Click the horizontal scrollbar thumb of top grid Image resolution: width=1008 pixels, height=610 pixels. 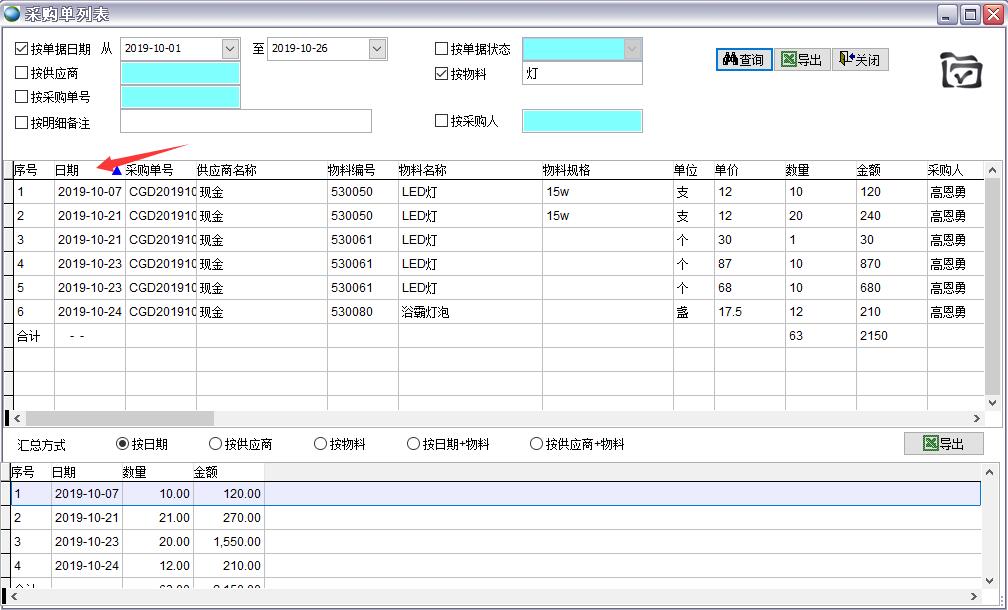tap(118, 419)
